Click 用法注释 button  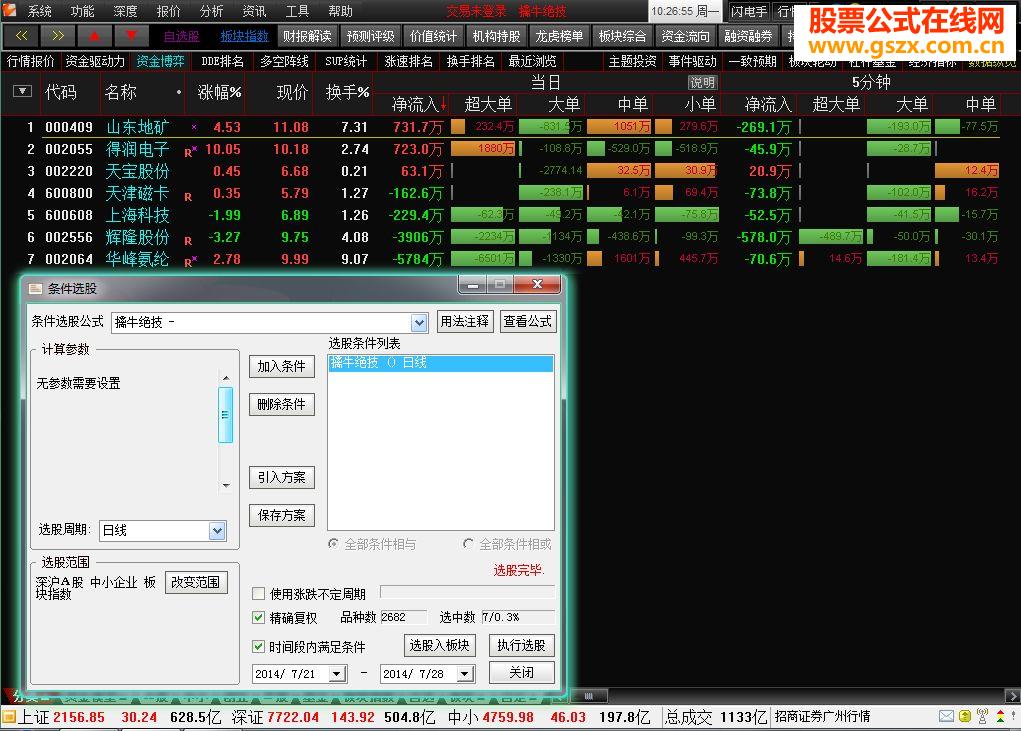tap(464, 321)
